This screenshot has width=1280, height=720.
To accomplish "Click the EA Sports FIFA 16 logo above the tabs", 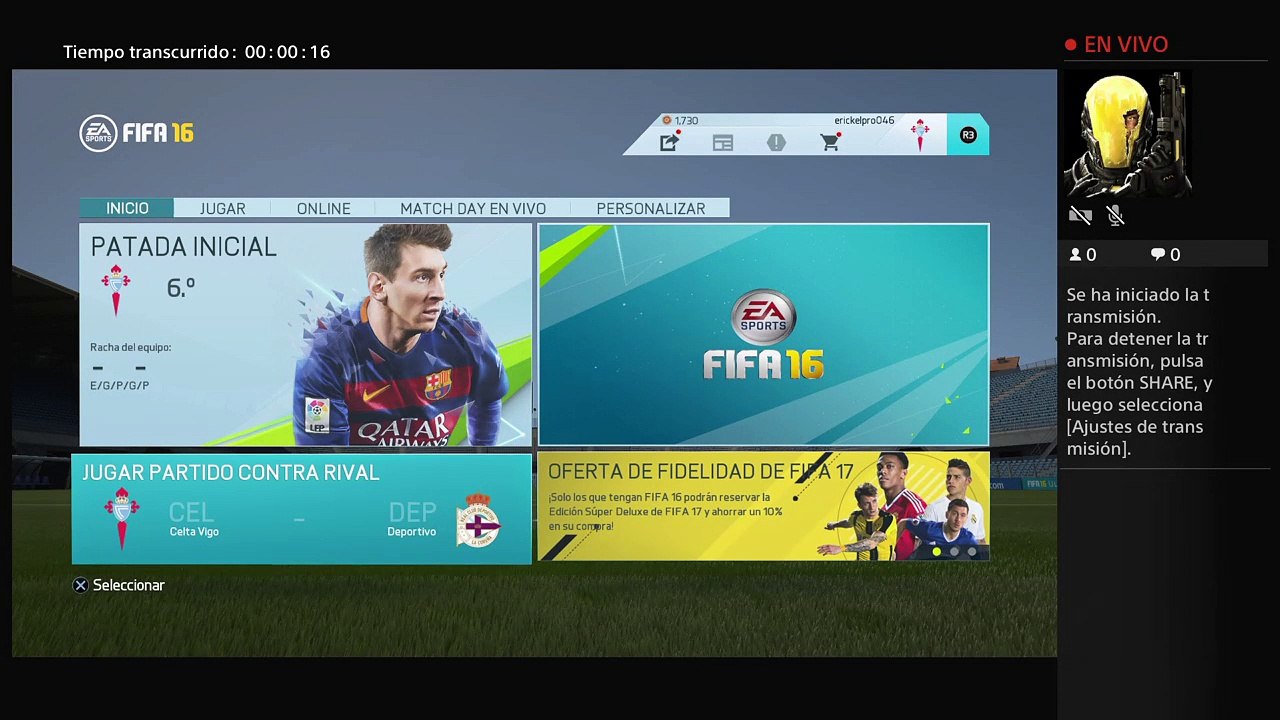I will [x=137, y=133].
